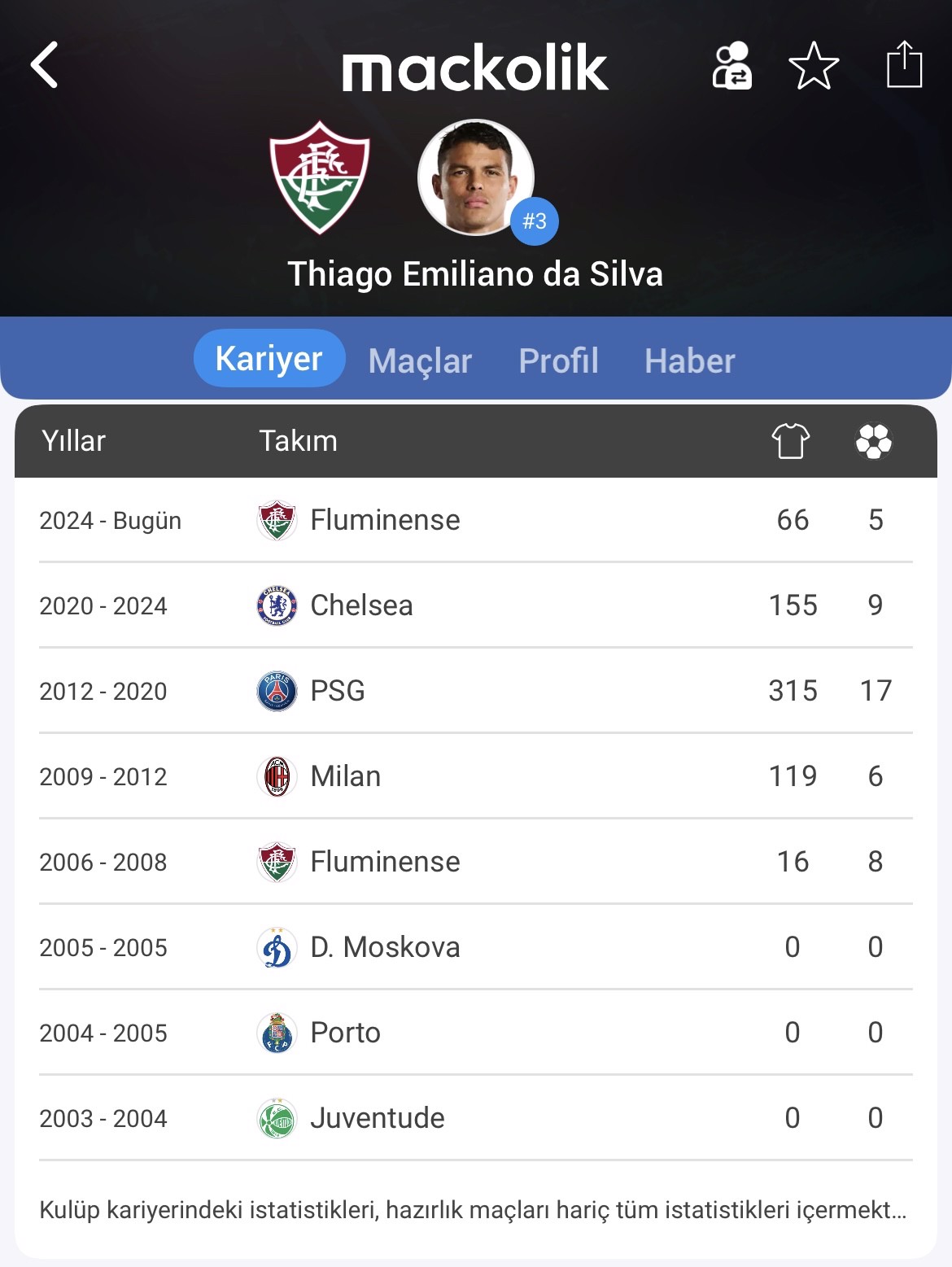Select the Kariyer tab
This screenshot has height=1267, width=952.
269,359
